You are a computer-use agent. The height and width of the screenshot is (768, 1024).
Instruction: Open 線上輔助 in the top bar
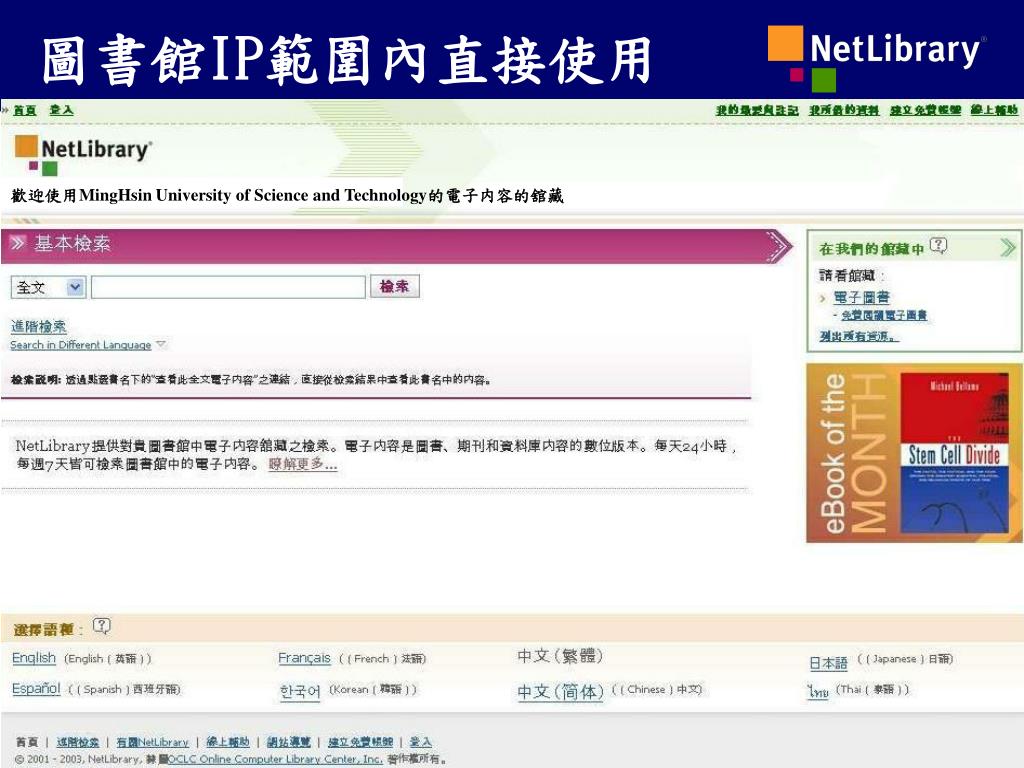(994, 110)
